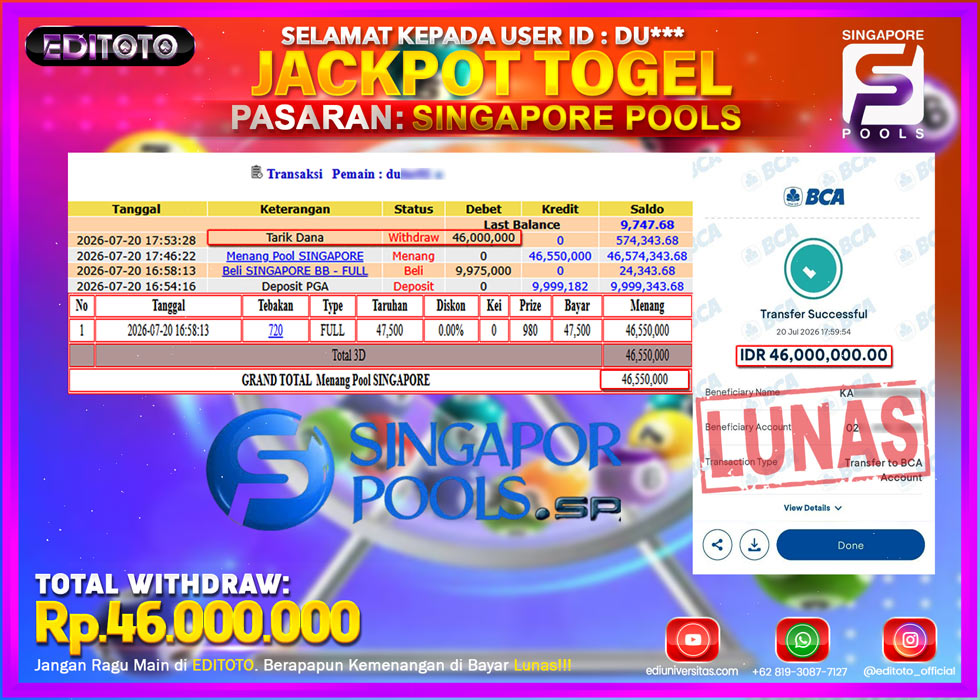Click the Status column header

(413, 209)
